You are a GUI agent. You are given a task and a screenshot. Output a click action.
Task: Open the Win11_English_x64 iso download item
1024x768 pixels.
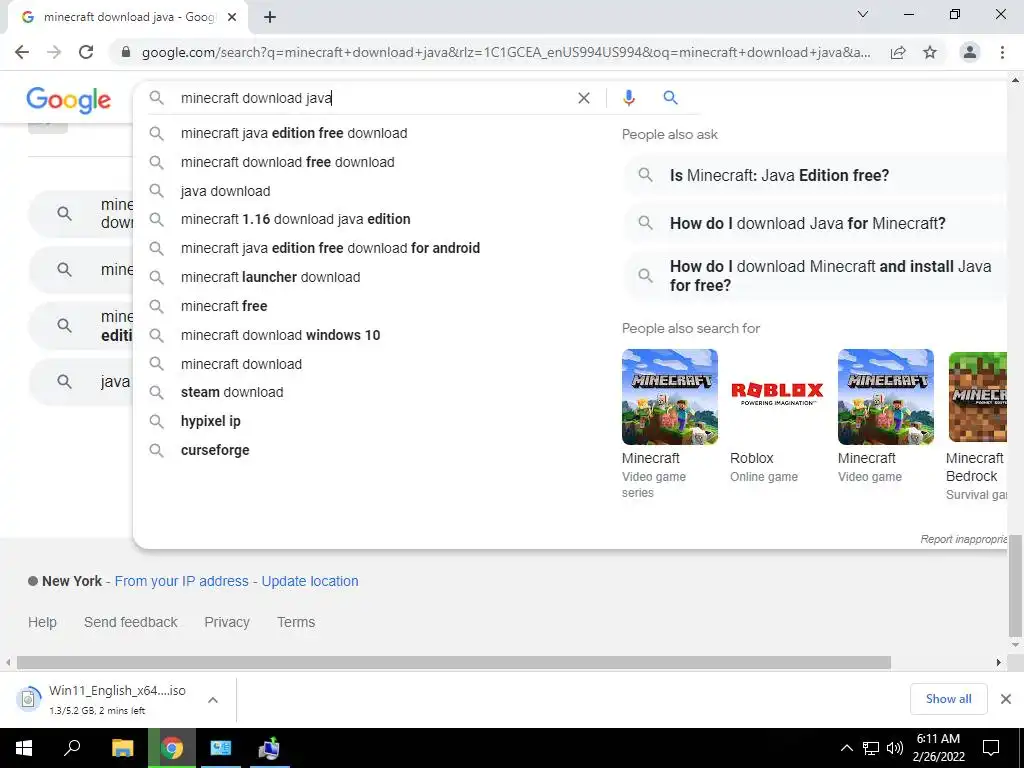tap(104, 699)
